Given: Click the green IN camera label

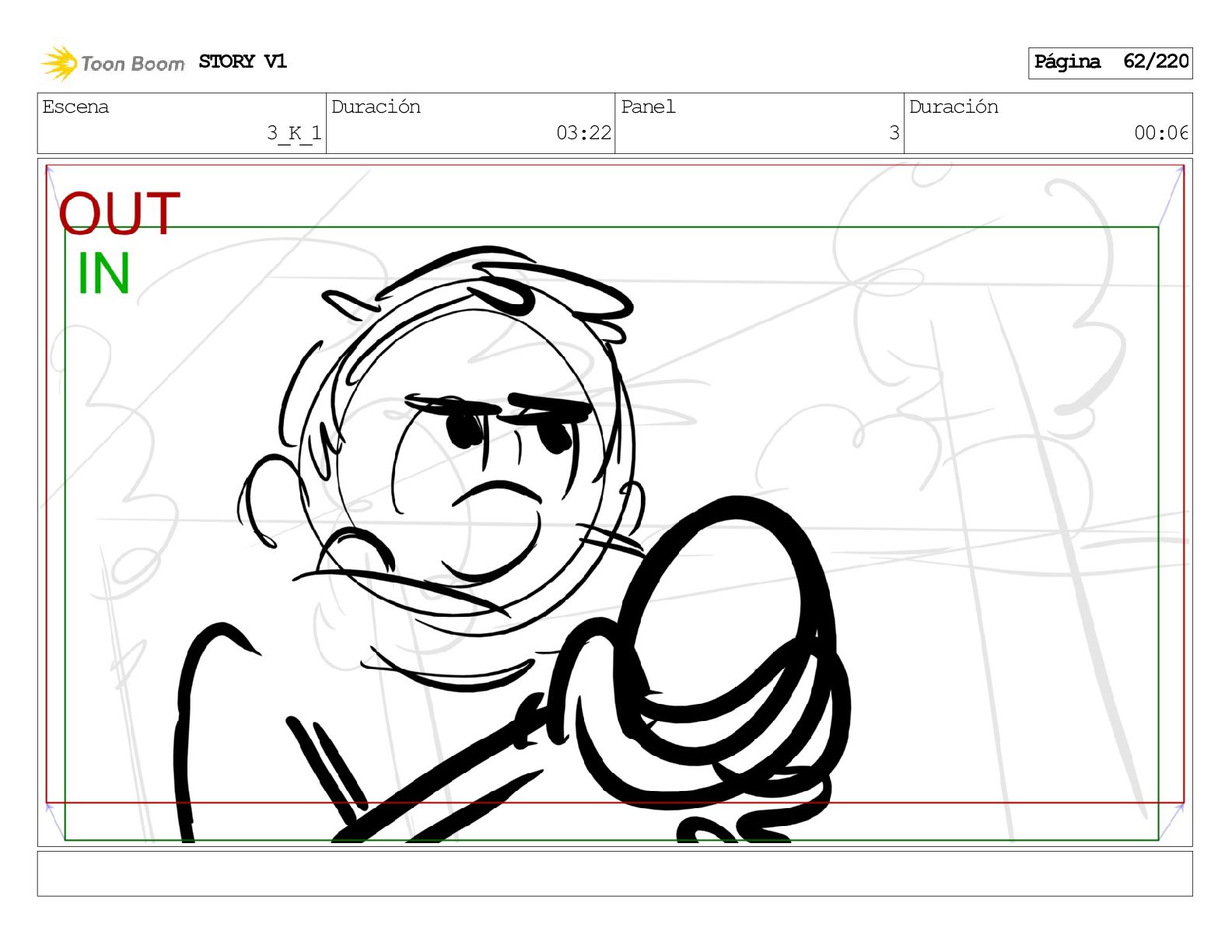Looking at the screenshot, I should click(x=103, y=274).
